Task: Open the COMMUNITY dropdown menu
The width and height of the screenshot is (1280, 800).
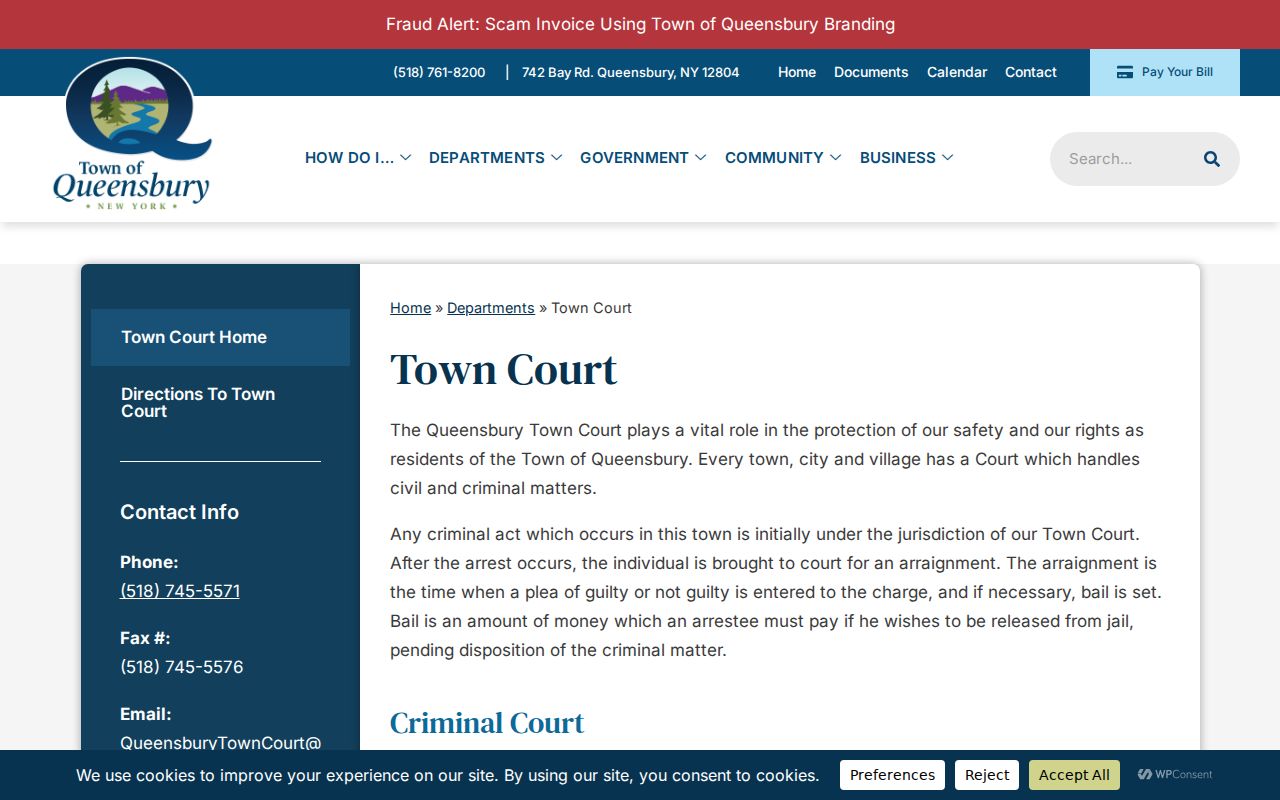Action: tap(783, 158)
